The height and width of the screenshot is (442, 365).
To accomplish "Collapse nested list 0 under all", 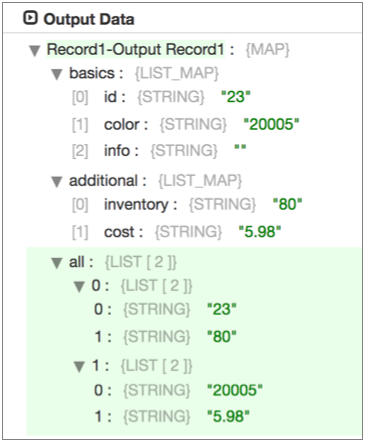I will (x=79, y=287).
